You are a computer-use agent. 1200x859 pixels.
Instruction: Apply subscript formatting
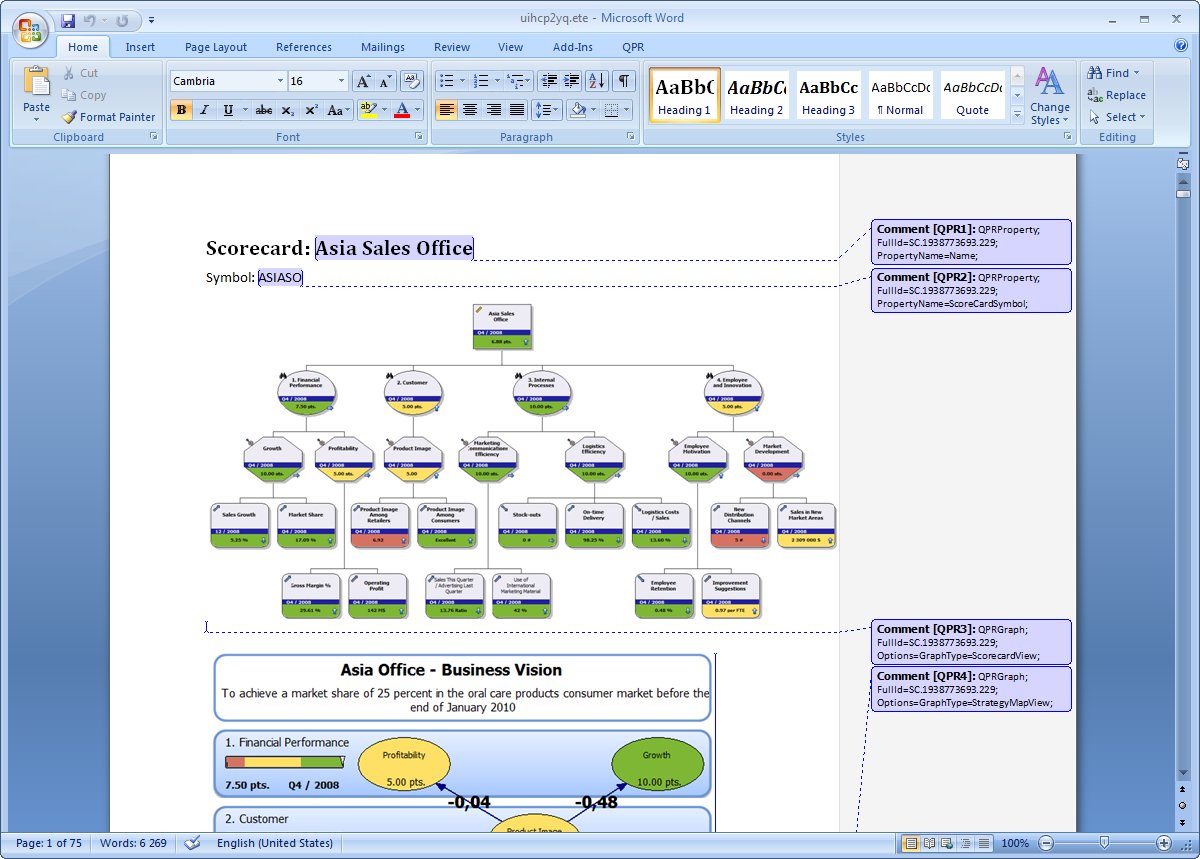pyautogui.click(x=288, y=110)
